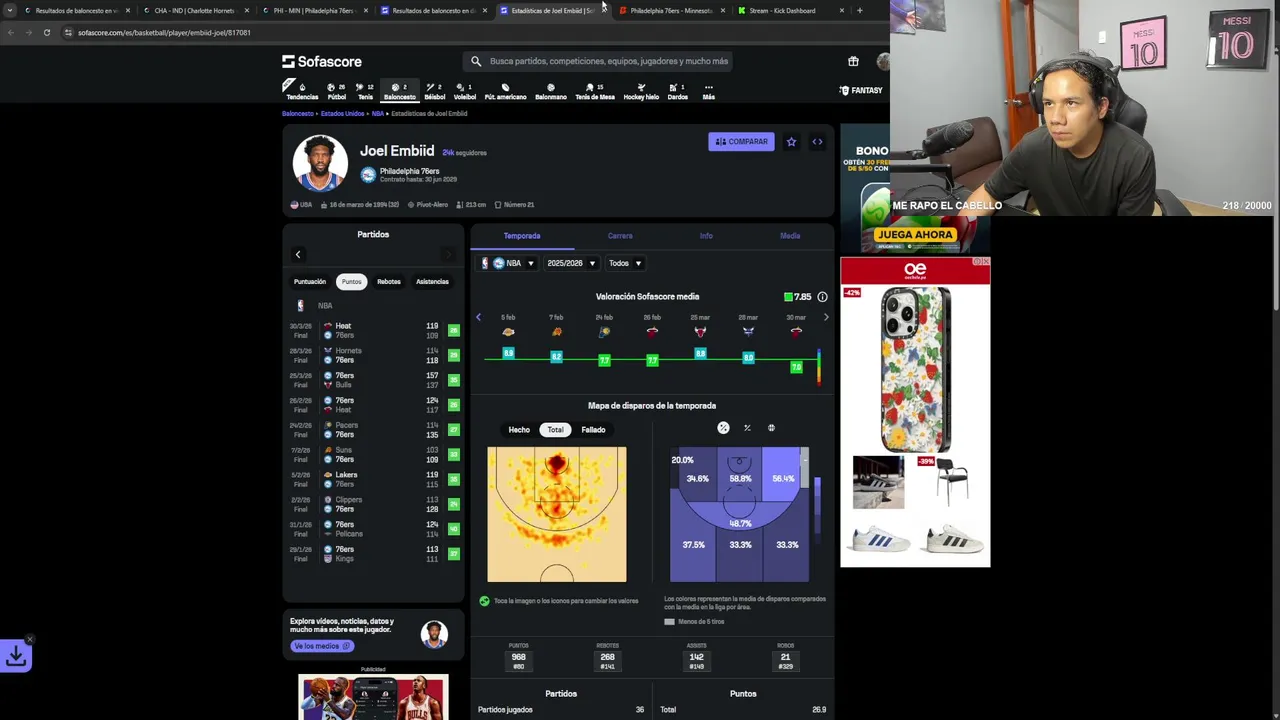1280x720 pixels.
Task: Click the NBA breadcrumb link
Action: [378, 114]
